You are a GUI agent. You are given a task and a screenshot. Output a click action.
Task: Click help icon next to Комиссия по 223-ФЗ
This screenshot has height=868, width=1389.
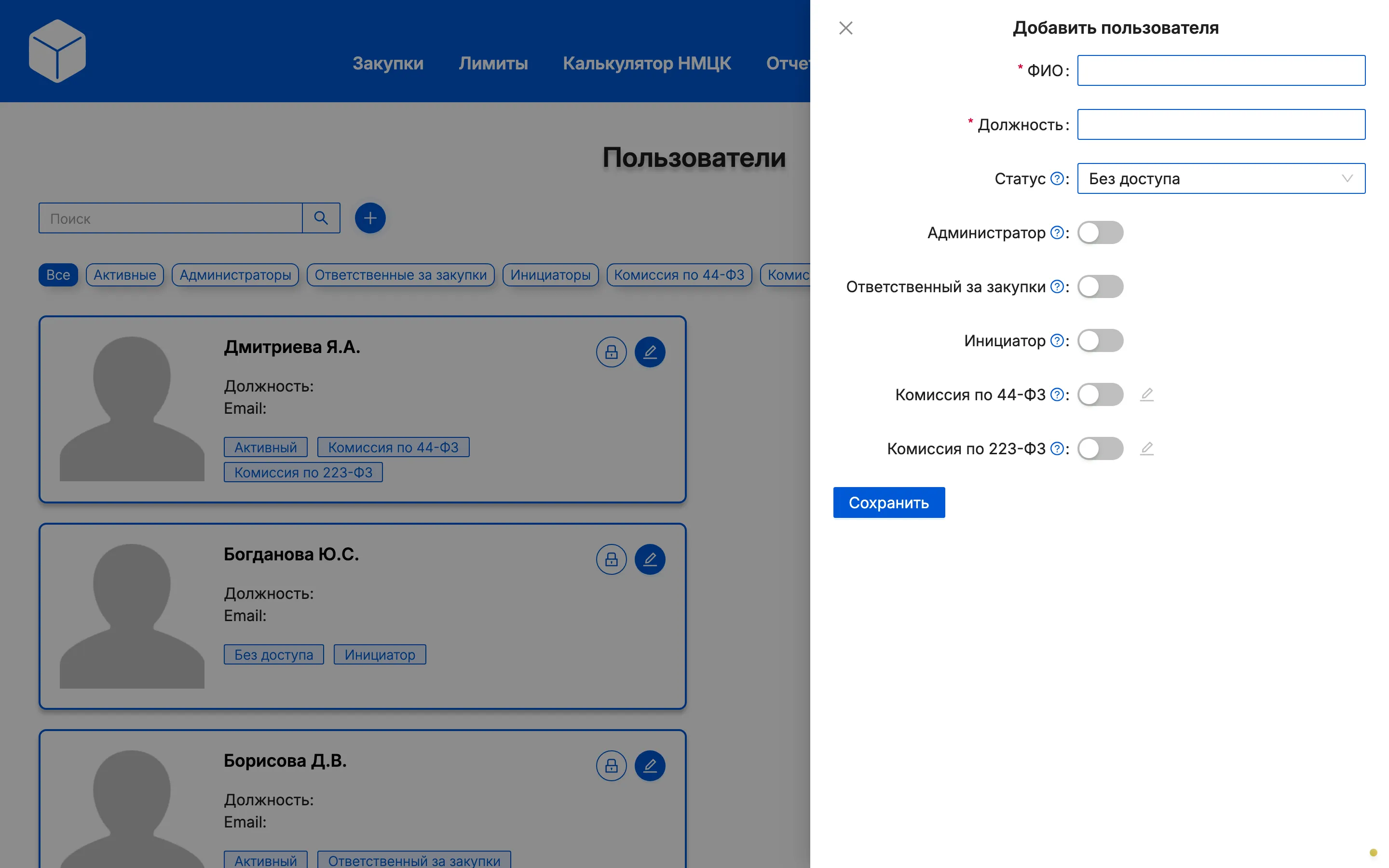(1057, 448)
